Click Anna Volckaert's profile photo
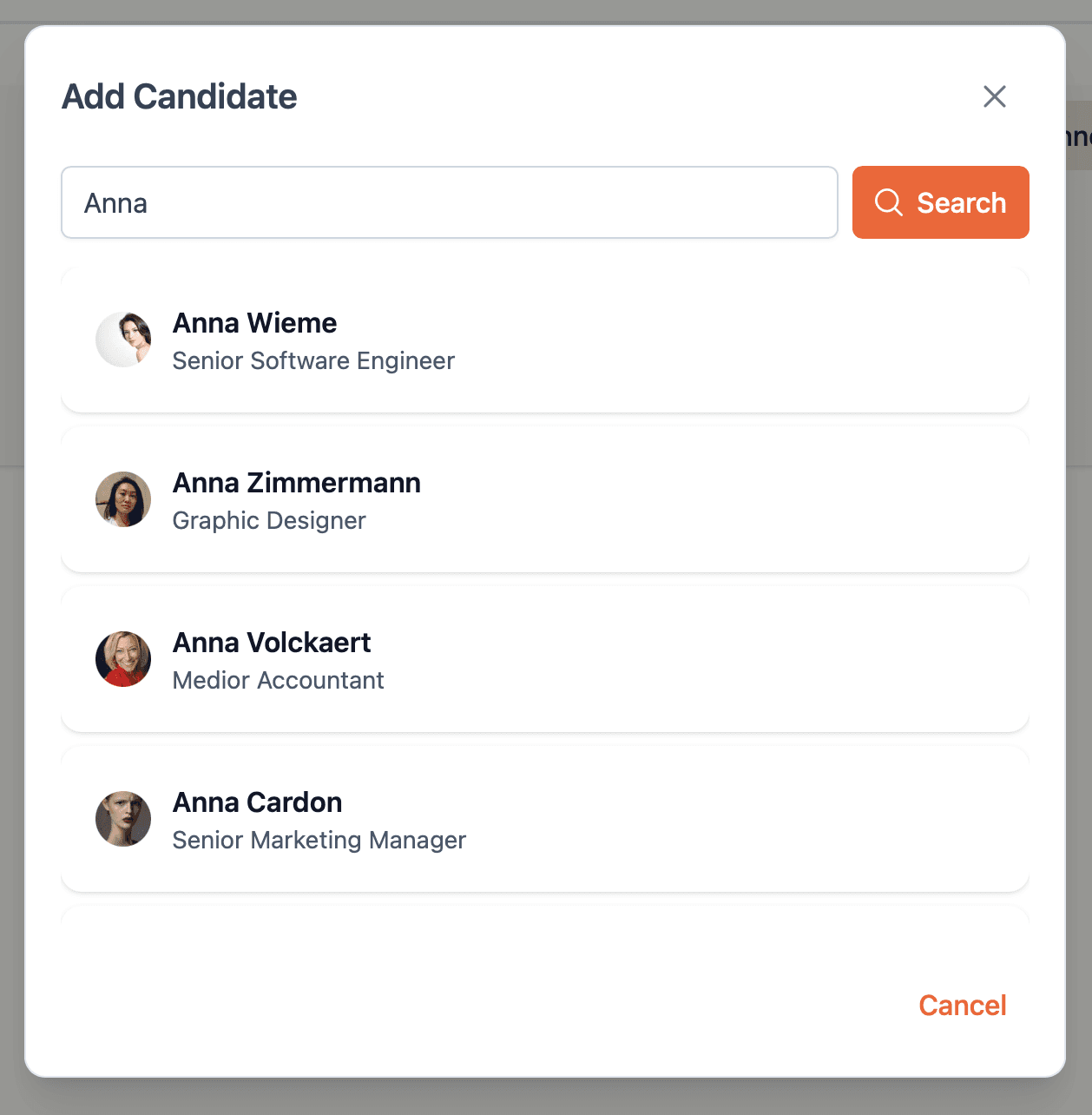Screen dimensions: 1092x1115 [x=123, y=659]
